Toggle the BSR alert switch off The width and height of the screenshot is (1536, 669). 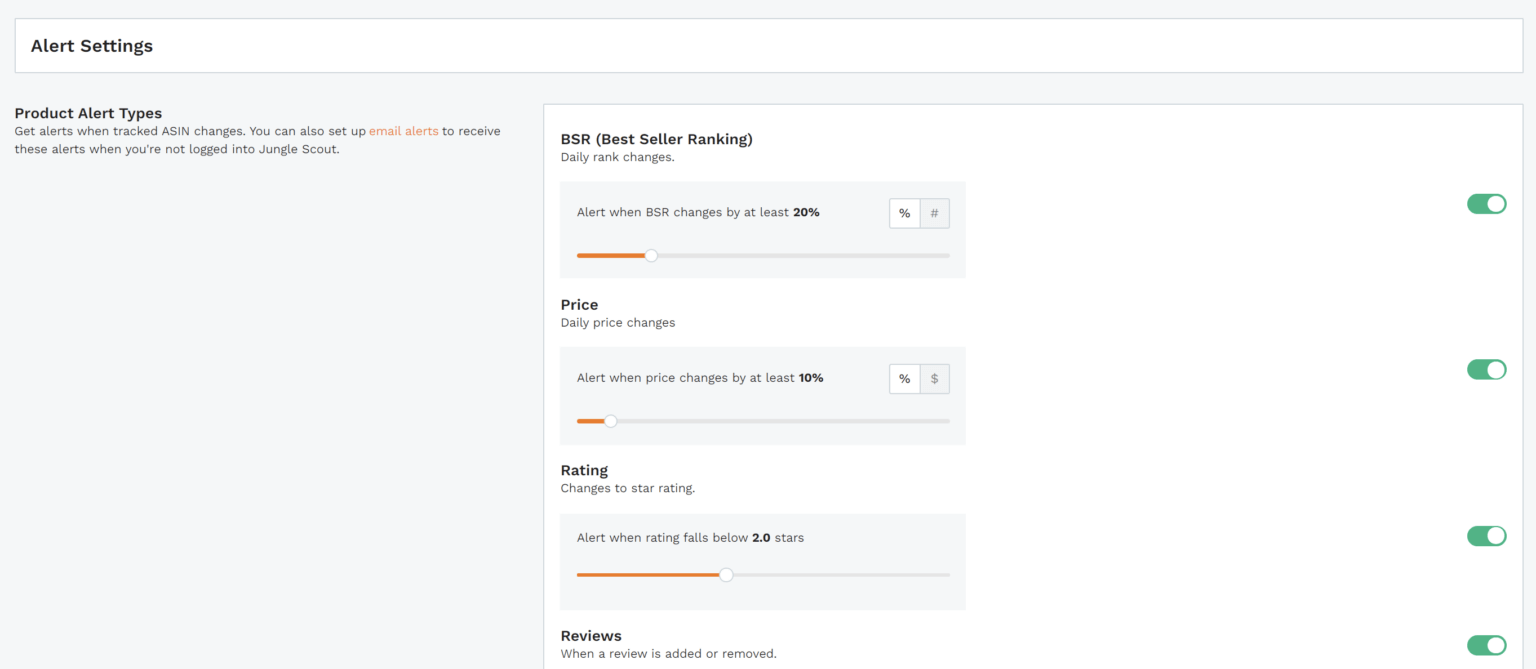point(1486,204)
